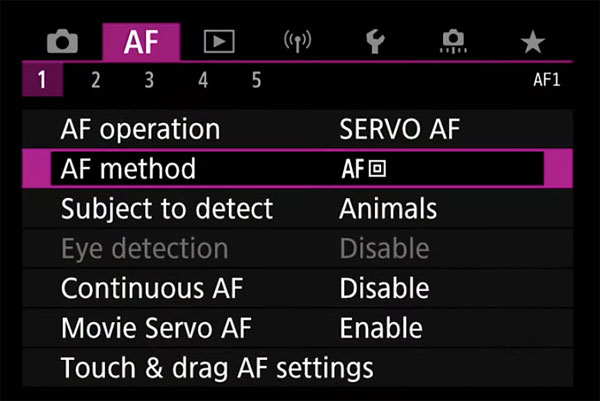Open the AF method row
The width and height of the screenshot is (600, 401).
coord(298,169)
